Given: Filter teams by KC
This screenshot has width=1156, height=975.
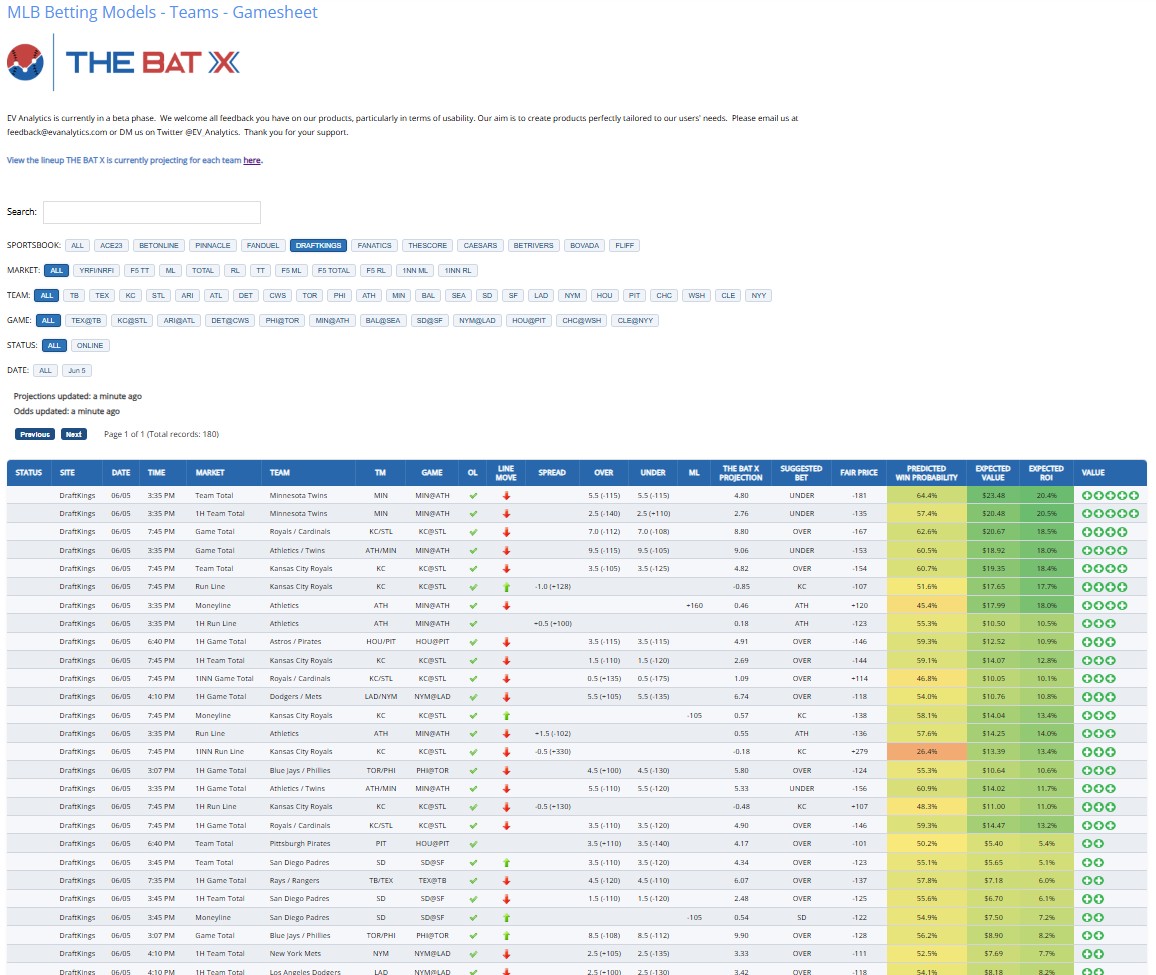Looking at the screenshot, I should [130, 295].
